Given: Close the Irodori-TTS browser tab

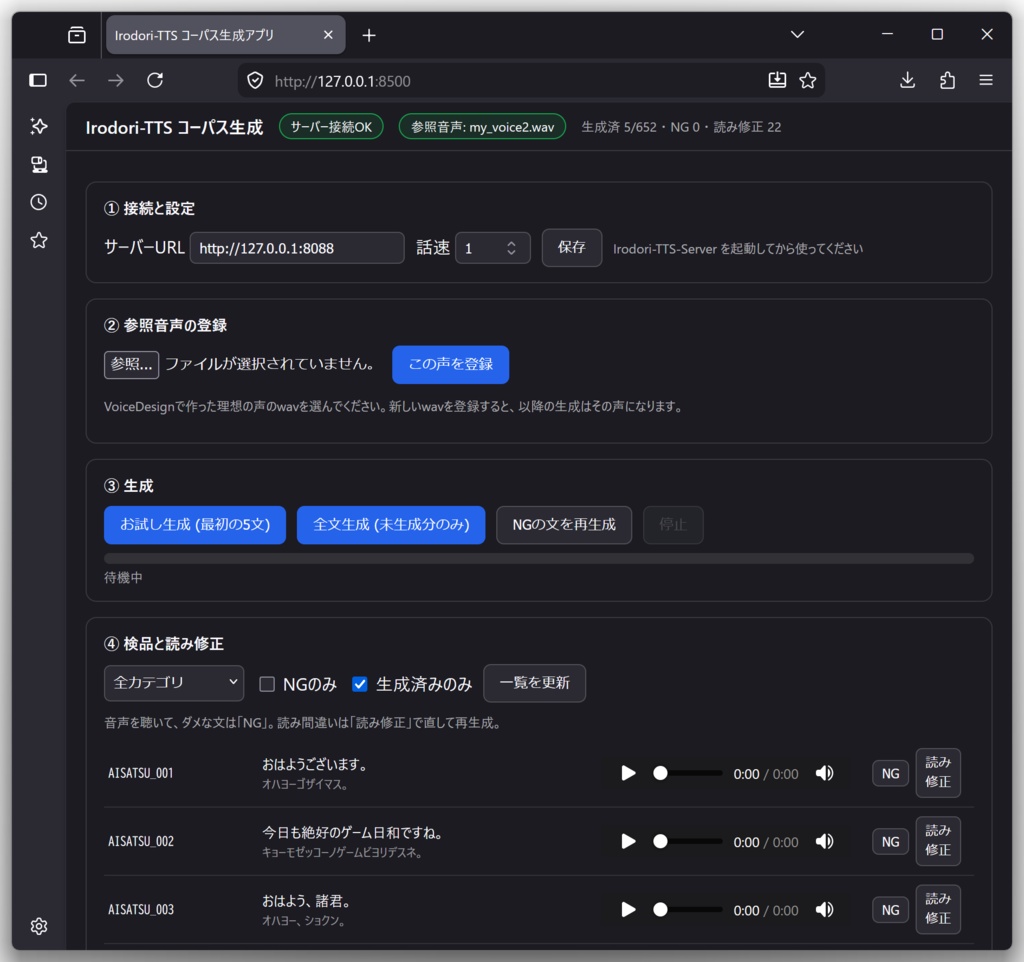Looking at the screenshot, I should [328, 35].
